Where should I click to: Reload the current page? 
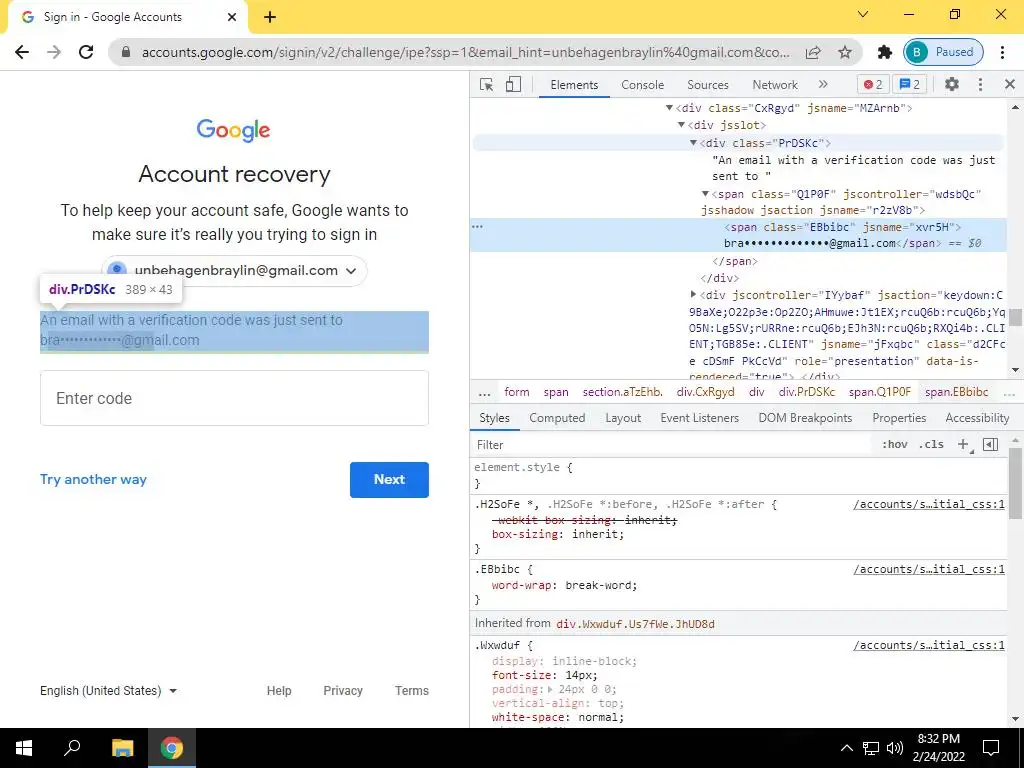(x=86, y=52)
